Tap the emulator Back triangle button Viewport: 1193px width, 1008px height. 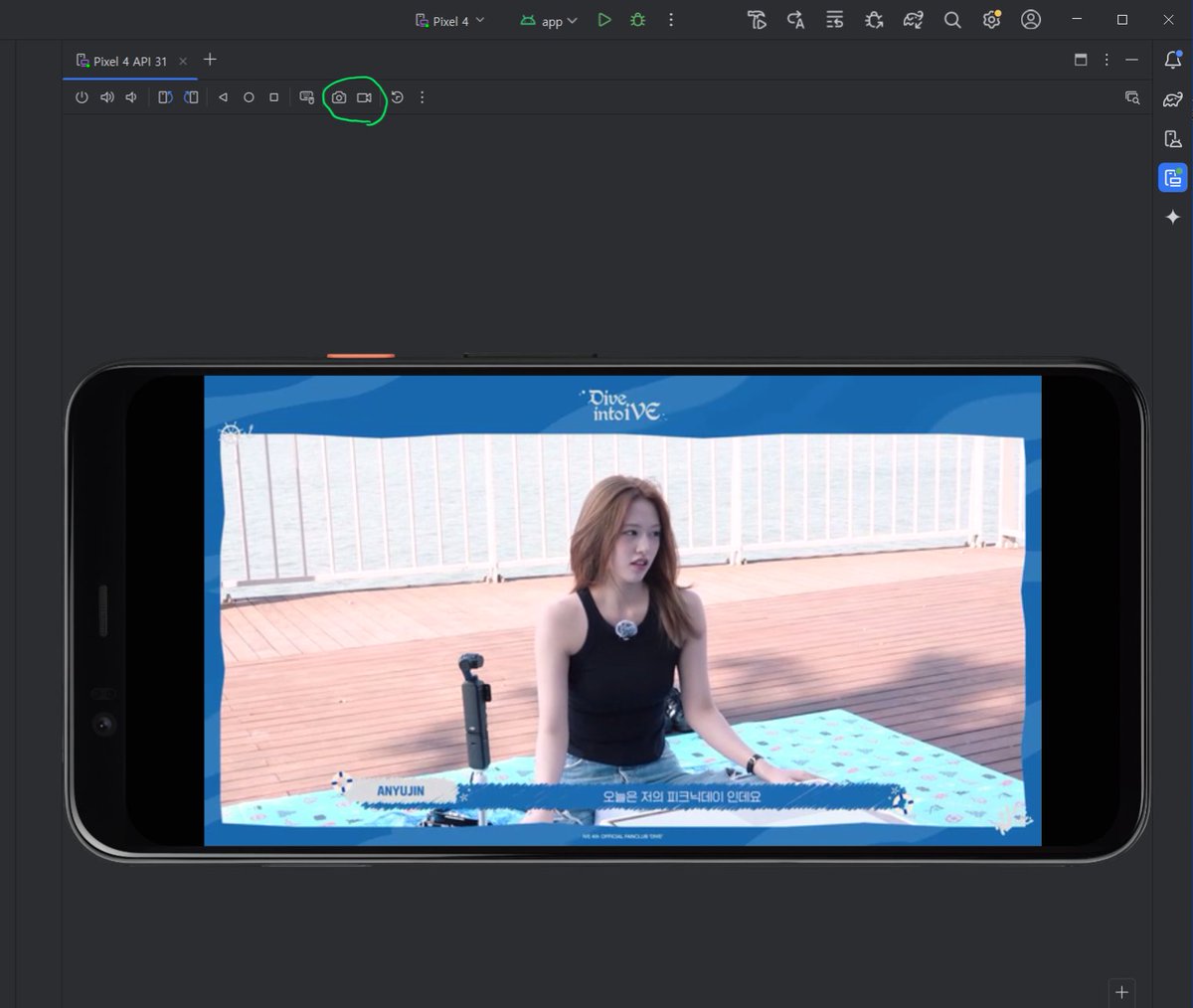(223, 97)
